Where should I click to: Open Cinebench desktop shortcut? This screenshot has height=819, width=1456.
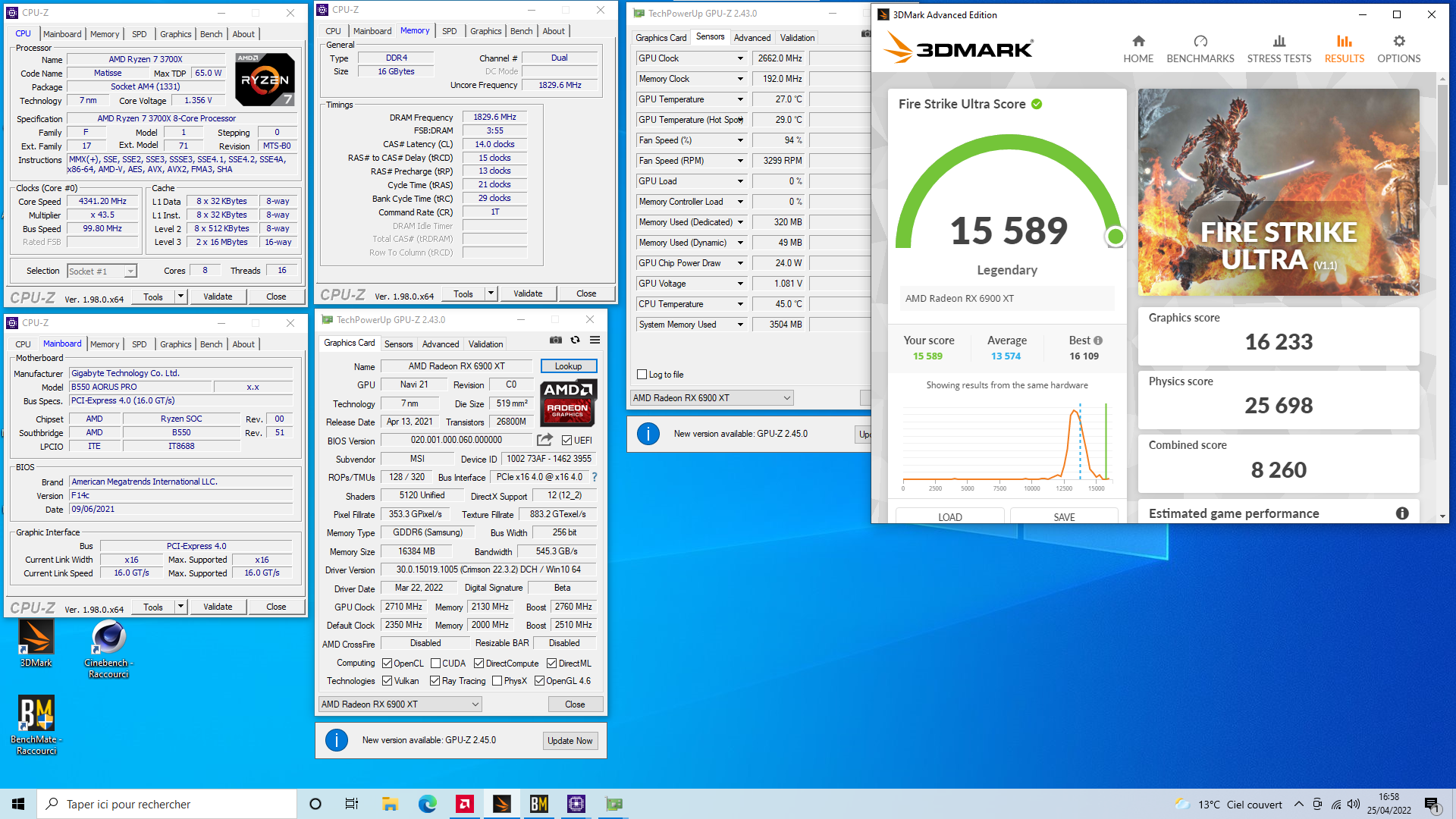pyautogui.click(x=108, y=648)
